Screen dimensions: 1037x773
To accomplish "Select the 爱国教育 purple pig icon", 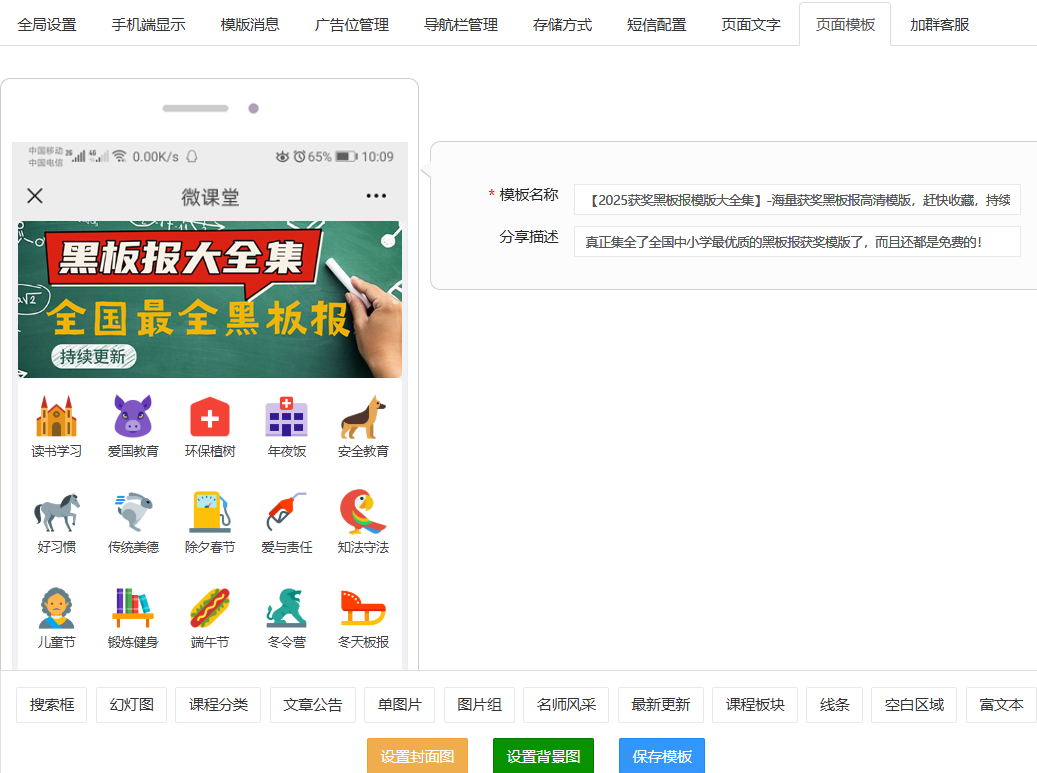I will click(x=133, y=416).
